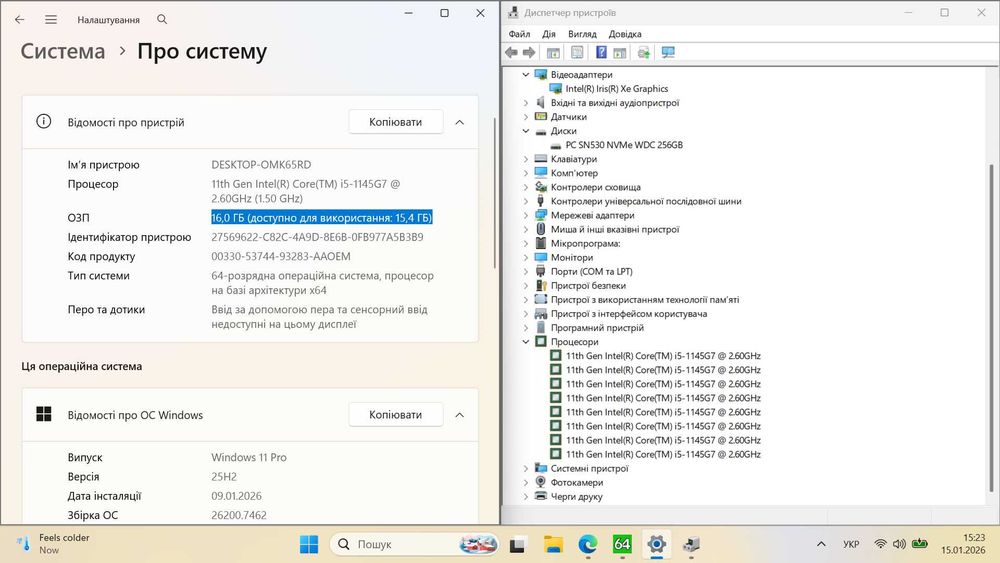Select Вхідні та вихідні аудіопристрої item

point(615,103)
